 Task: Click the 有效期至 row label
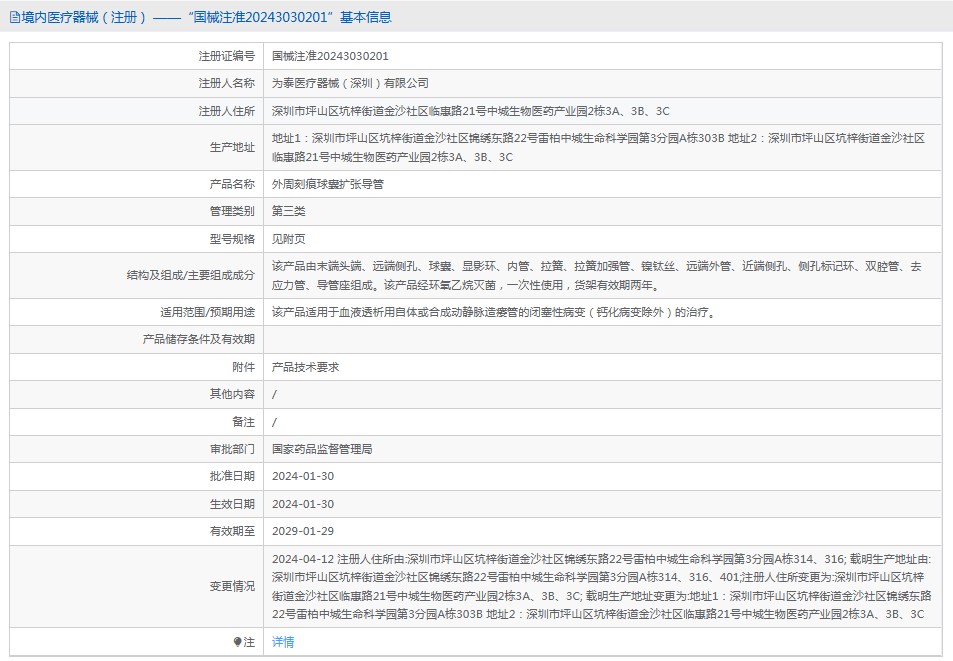(x=232, y=531)
